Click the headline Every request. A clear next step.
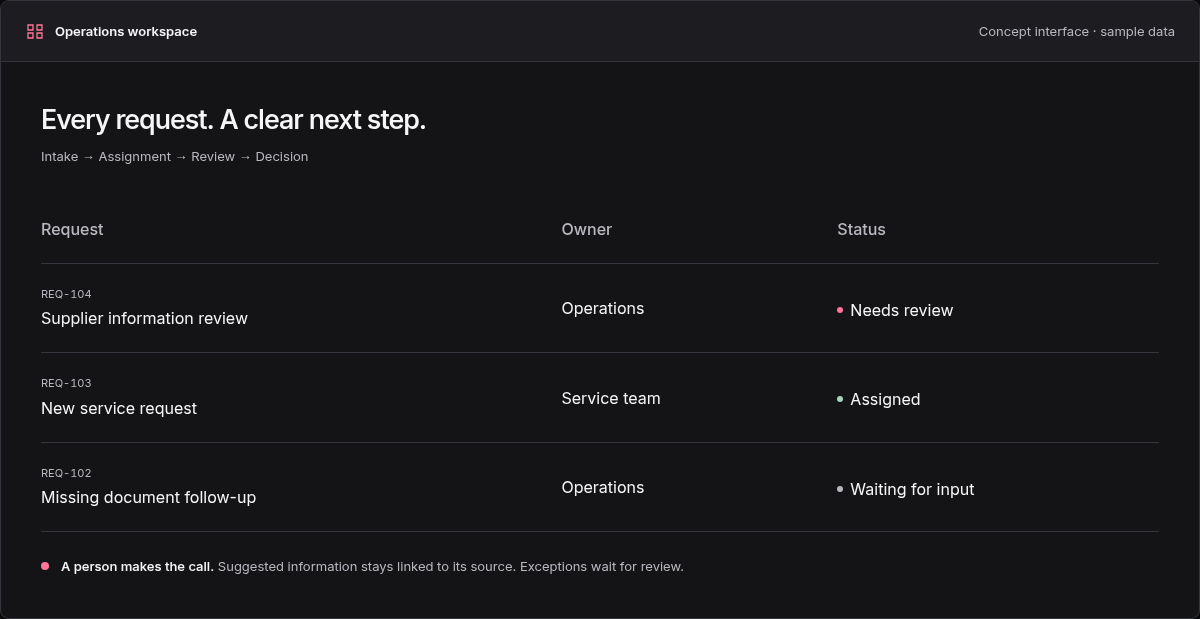 click(233, 120)
